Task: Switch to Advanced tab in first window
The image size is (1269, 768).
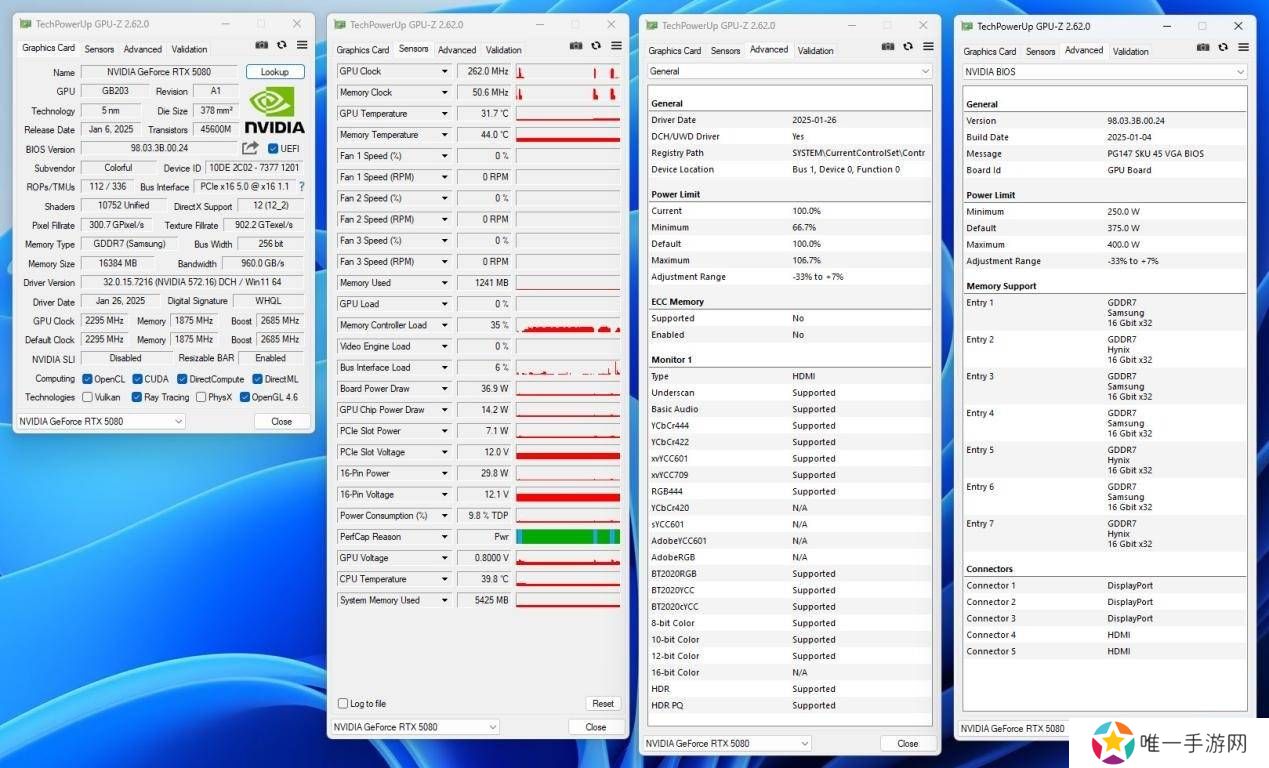Action: (x=143, y=49)
